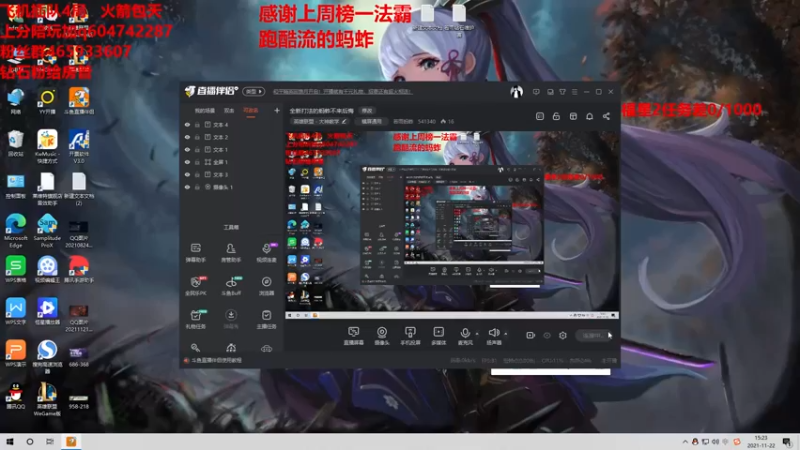Open the 房管助手 tool
This screenshot has width=800, height=450.
(231, 253)
